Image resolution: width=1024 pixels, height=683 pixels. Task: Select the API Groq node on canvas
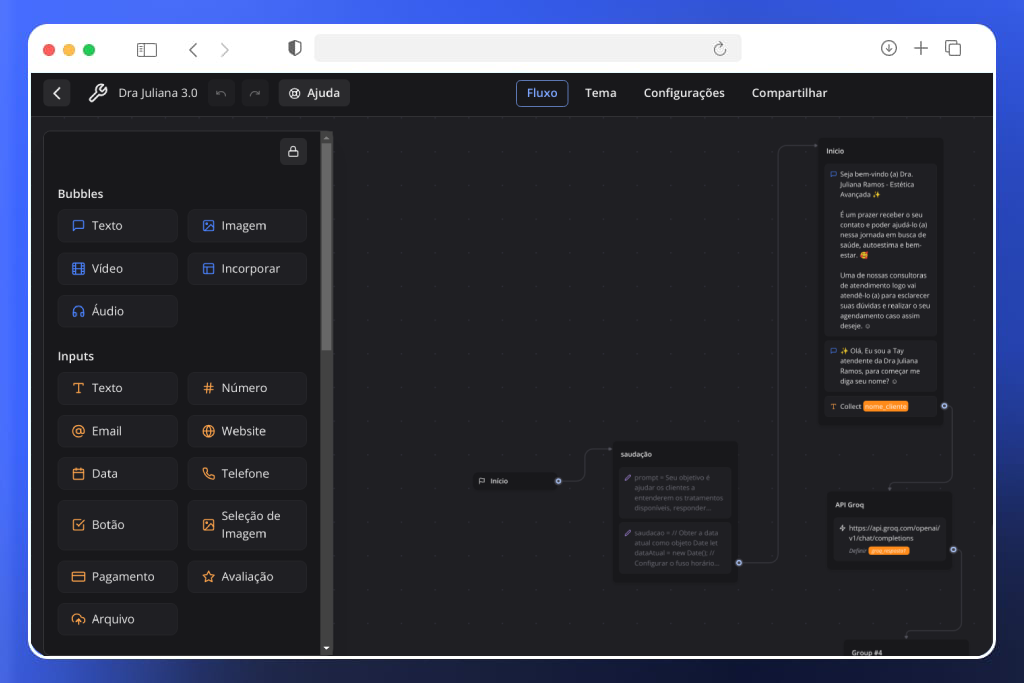point(849,505)
